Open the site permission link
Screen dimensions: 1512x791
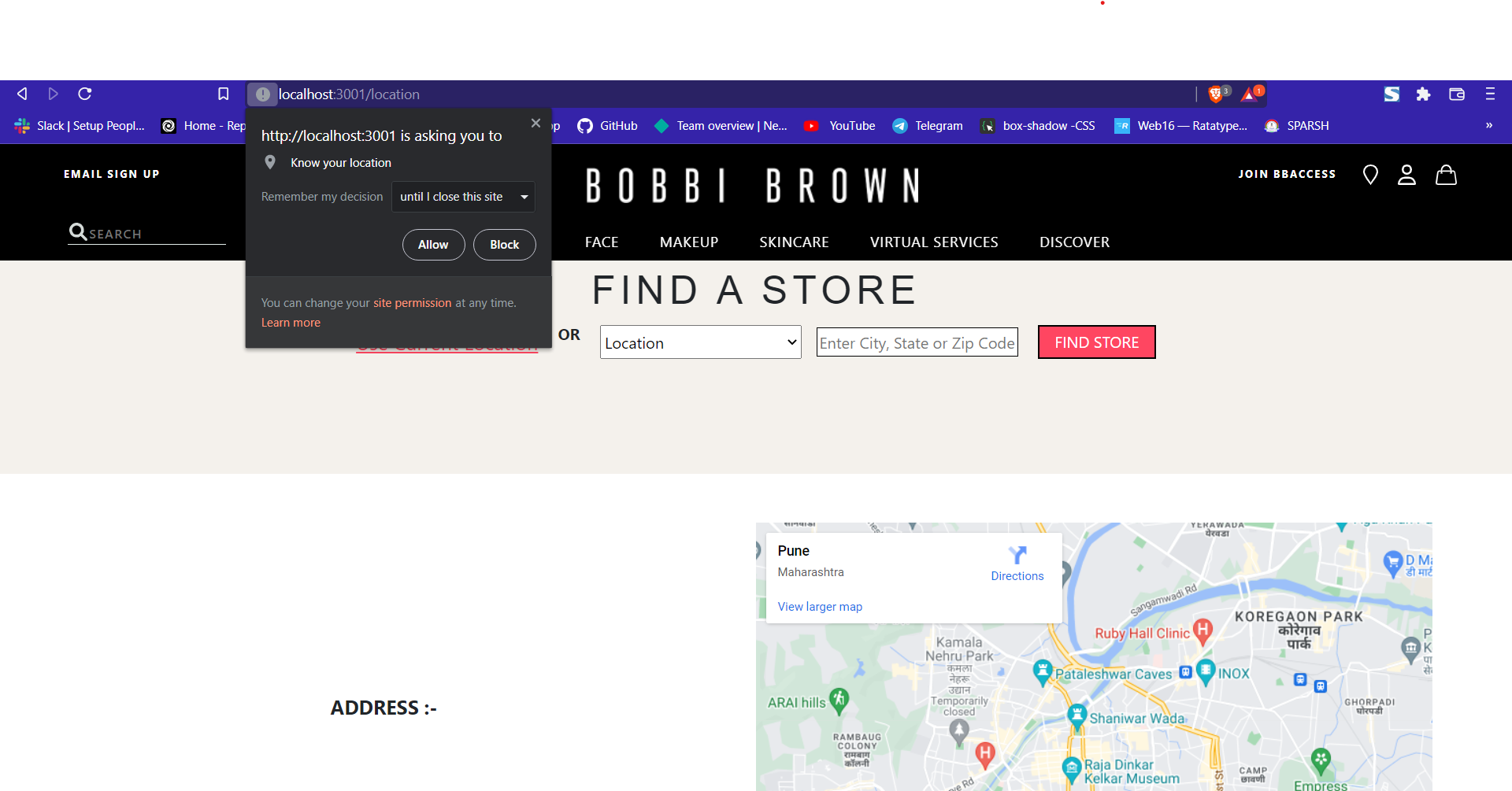pyautogui.click(x=412, y=303)
